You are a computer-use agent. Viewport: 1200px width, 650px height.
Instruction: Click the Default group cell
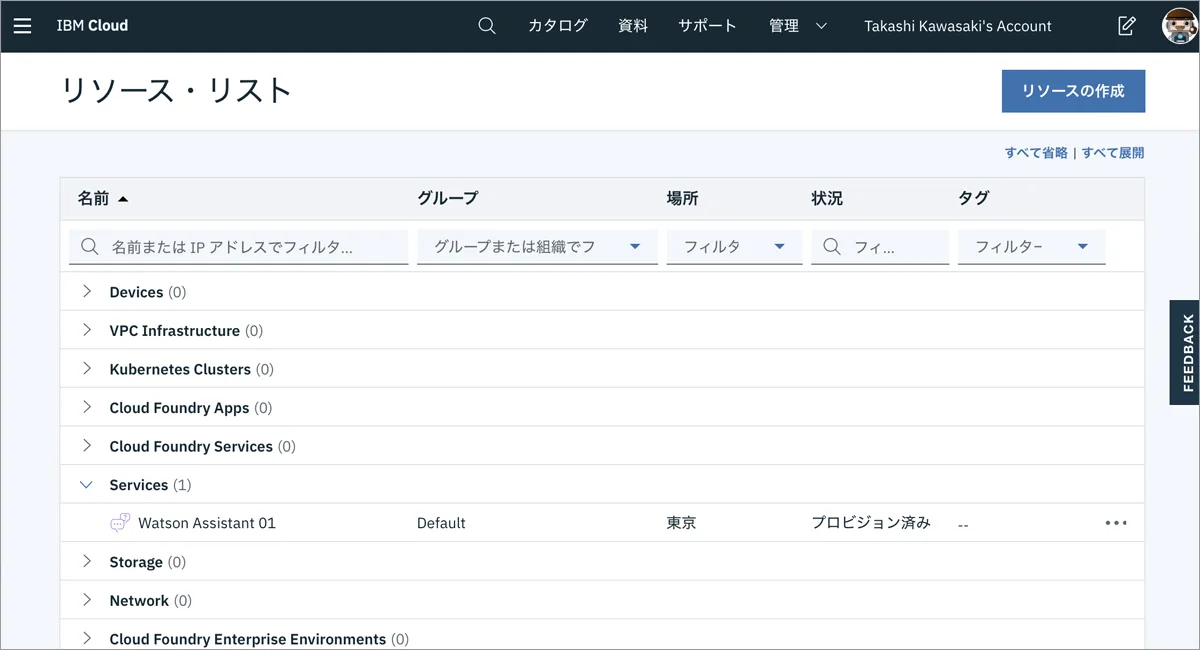[x=441, y=523]
